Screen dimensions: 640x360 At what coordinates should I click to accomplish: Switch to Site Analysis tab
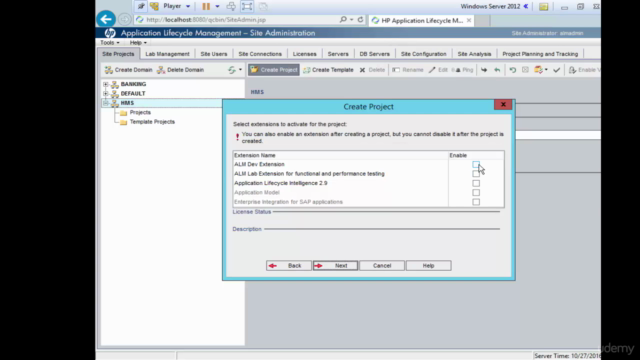tap(474, 54)
